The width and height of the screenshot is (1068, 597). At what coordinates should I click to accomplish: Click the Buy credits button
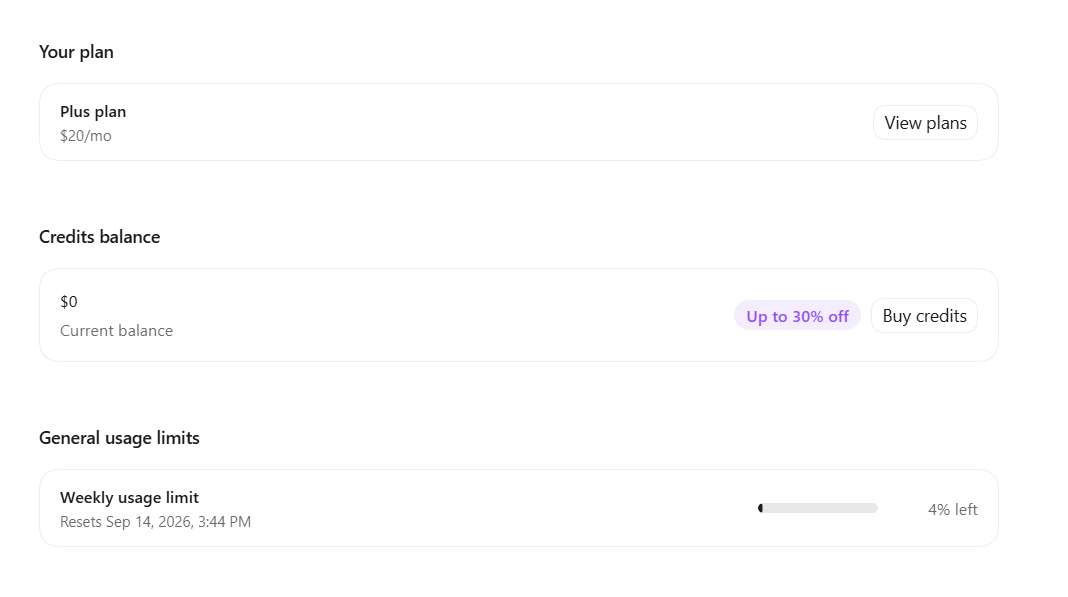924,316
